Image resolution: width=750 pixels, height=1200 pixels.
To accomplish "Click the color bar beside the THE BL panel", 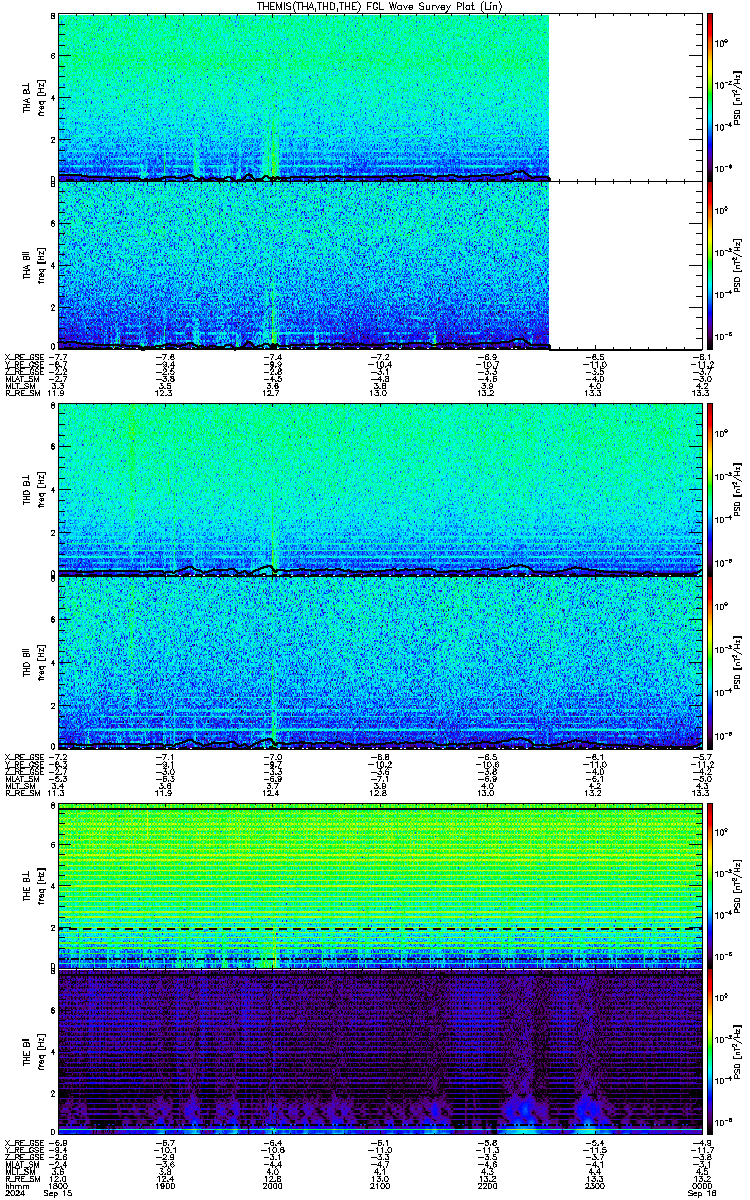I will [710, 885].
